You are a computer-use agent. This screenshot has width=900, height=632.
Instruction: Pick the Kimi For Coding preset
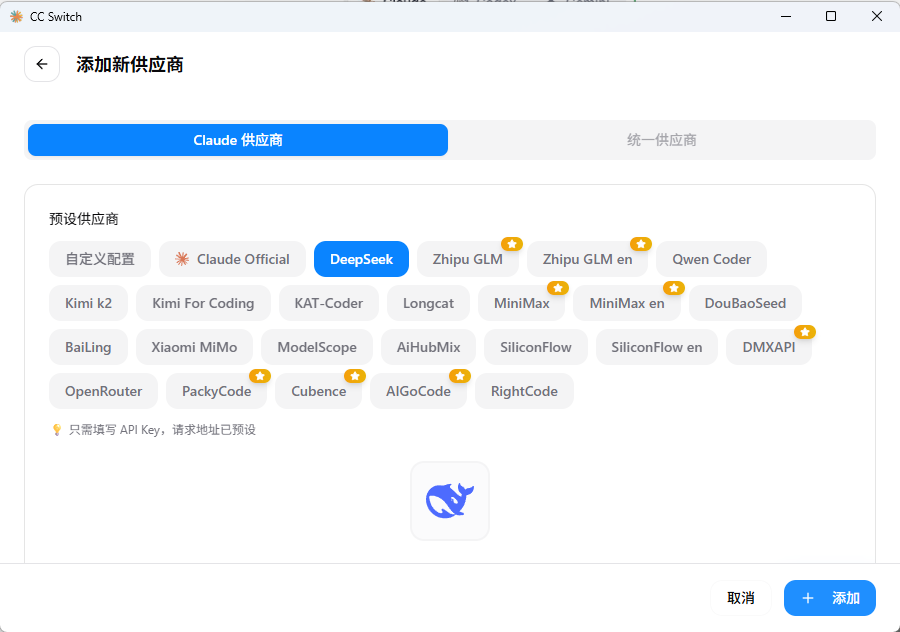click(203, 303)
